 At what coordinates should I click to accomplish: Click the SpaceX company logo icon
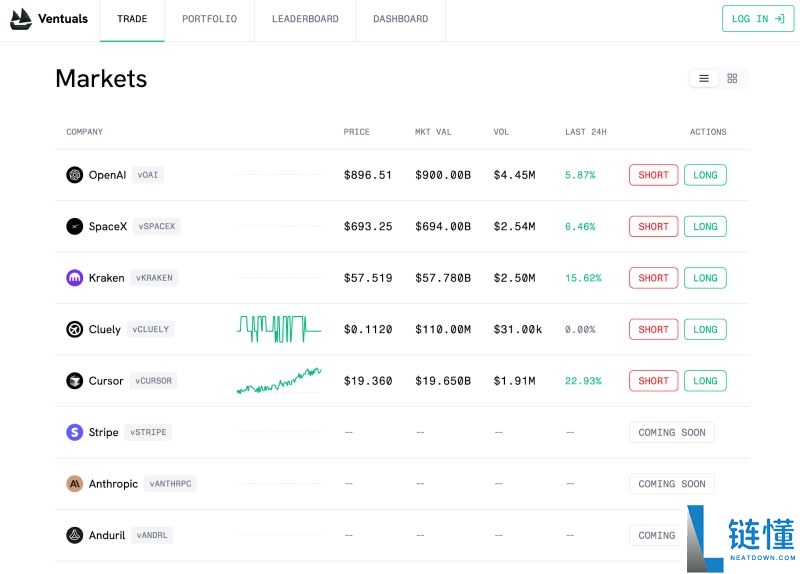(75, 227)
